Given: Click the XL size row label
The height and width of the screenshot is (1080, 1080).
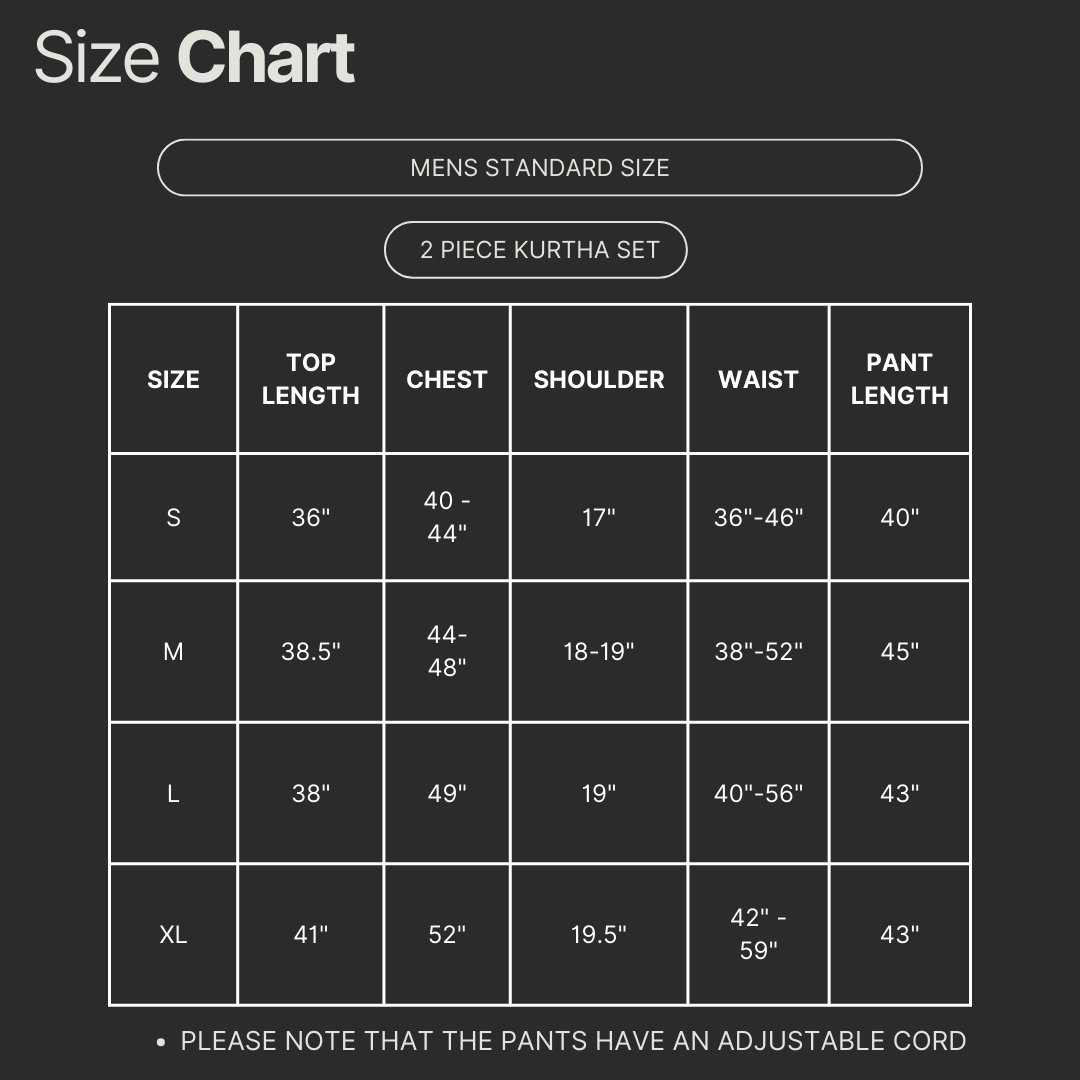Looking at the screenshot, I should (x=173, y=935).
